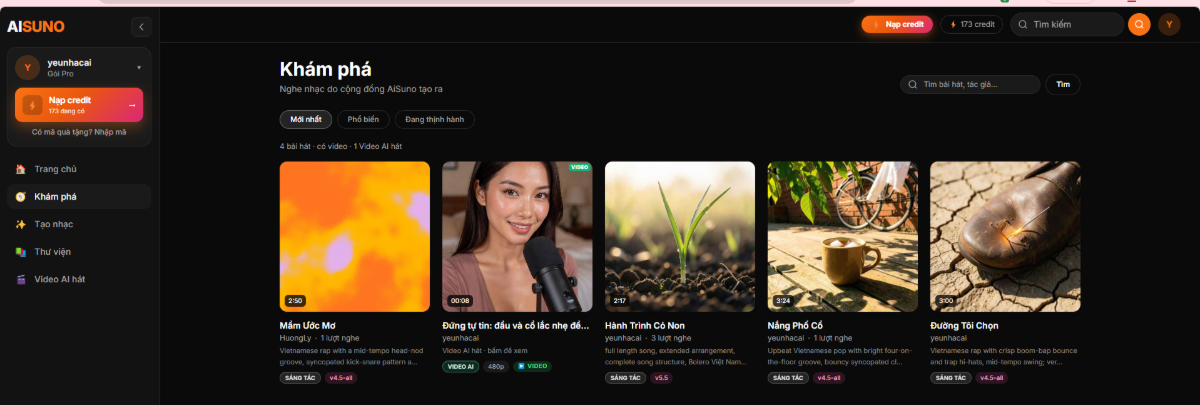Click SÁNG TÁC tag under Mầm Ước Mơ
The image size is (1200, 405).
pos(299,378)
